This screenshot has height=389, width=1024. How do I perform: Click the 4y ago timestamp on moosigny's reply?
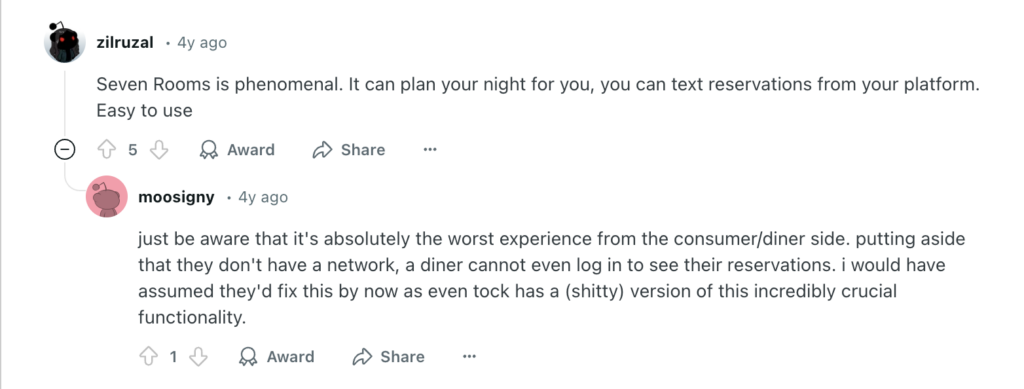(263, 197)
